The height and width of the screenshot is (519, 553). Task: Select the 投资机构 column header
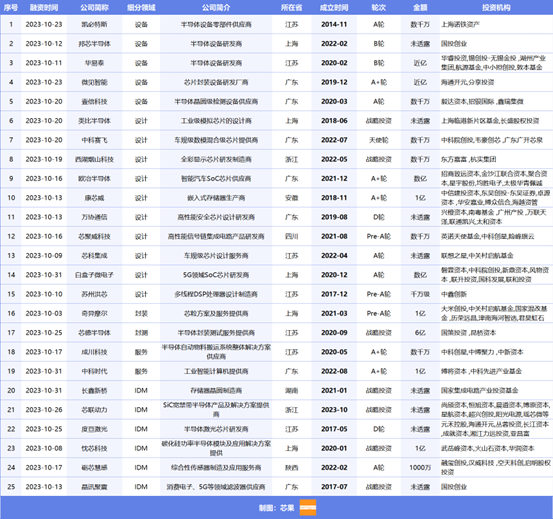click(496, 7)
